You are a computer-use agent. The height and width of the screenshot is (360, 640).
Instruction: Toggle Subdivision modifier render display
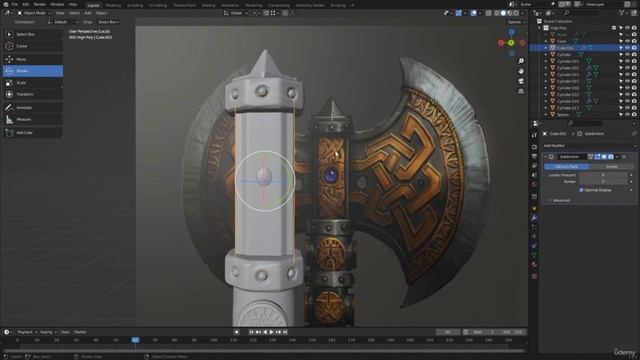pyautogui.click(x=611, y=157)
